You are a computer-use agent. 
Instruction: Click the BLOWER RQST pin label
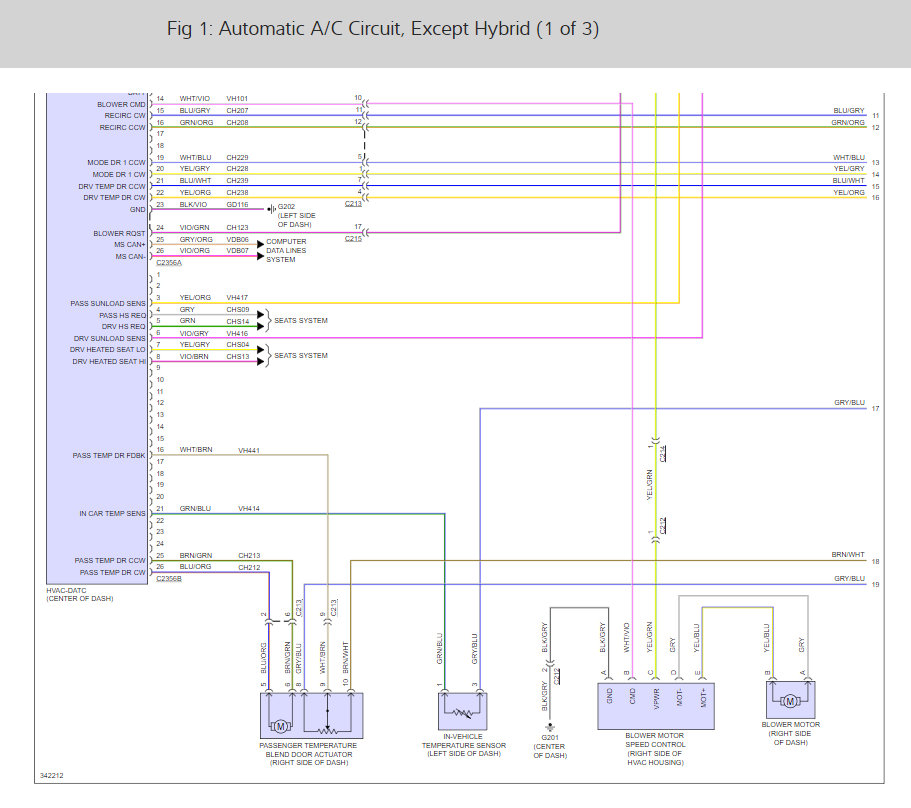pyautogui.click(x=119, y=234)
